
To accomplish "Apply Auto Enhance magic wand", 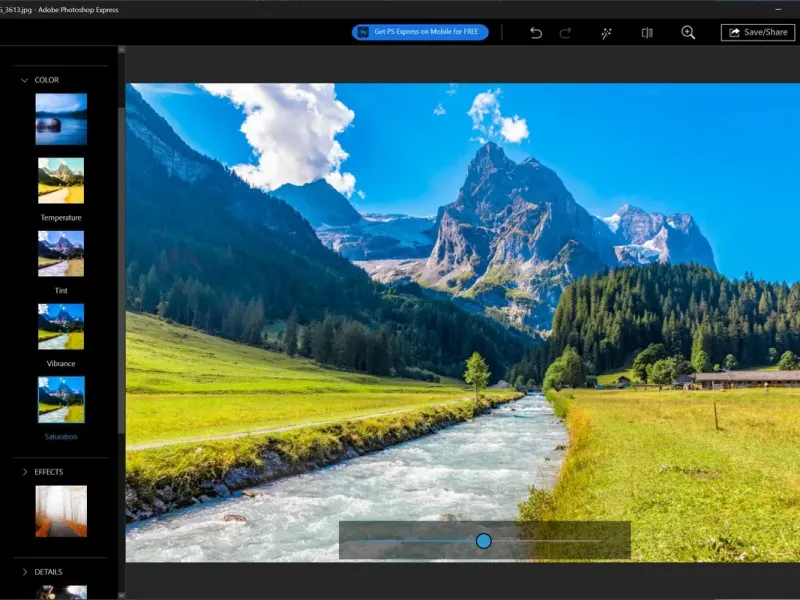I will tap(606, 33).
